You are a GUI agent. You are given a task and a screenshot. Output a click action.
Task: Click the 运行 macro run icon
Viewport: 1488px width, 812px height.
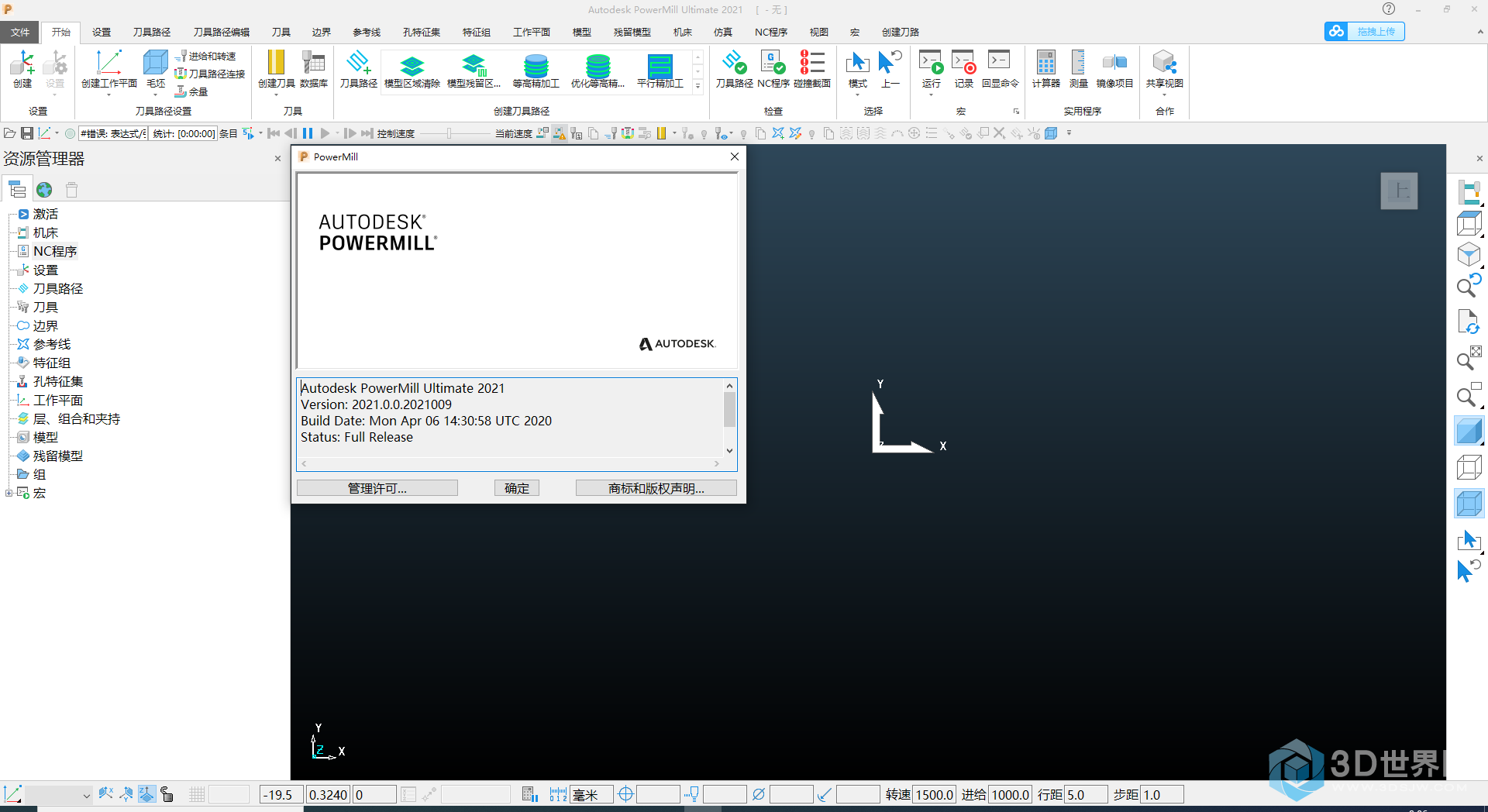pos(931,63)
